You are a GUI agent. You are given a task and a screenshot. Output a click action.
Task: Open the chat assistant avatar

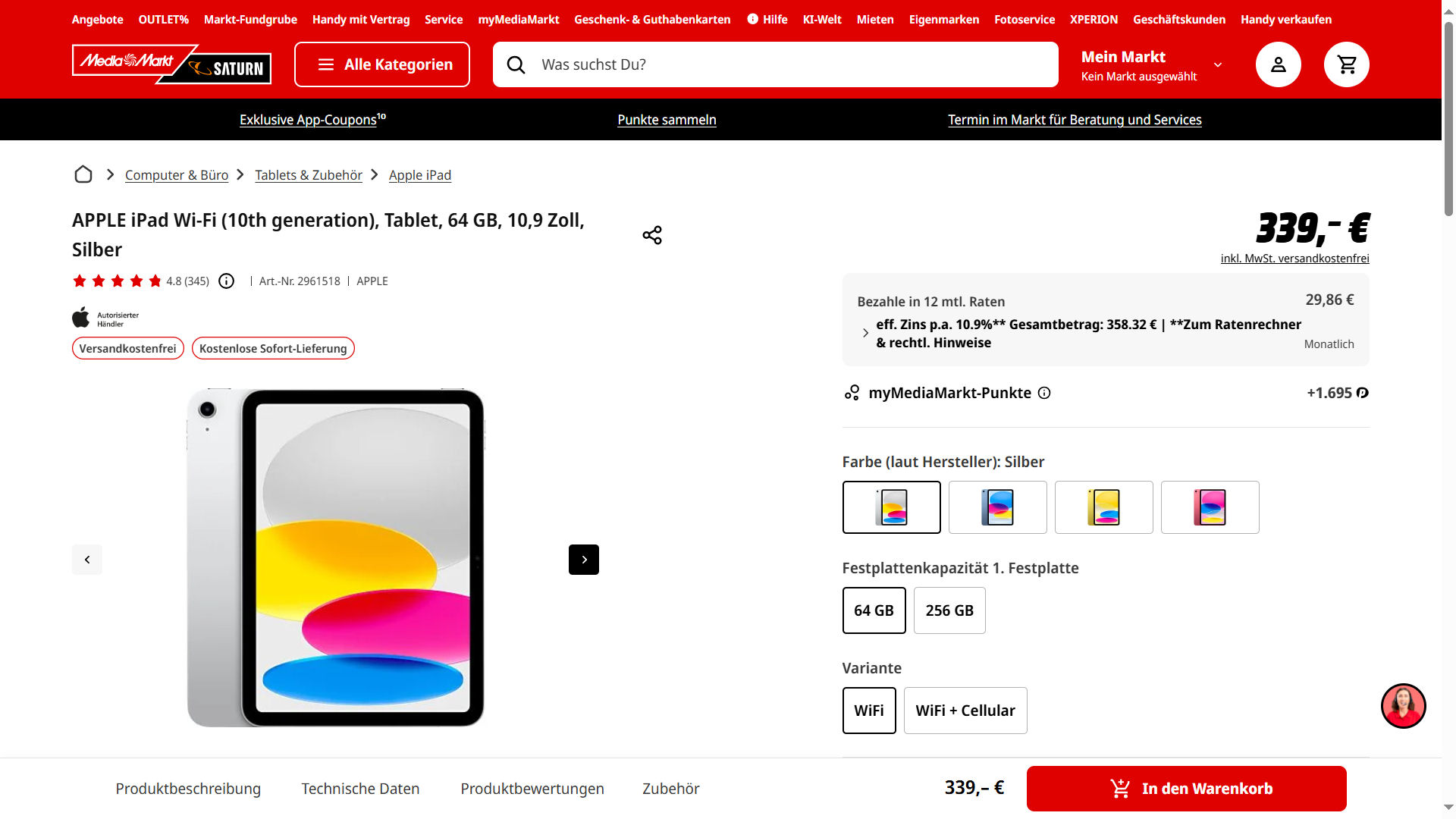coord(1403,706)
